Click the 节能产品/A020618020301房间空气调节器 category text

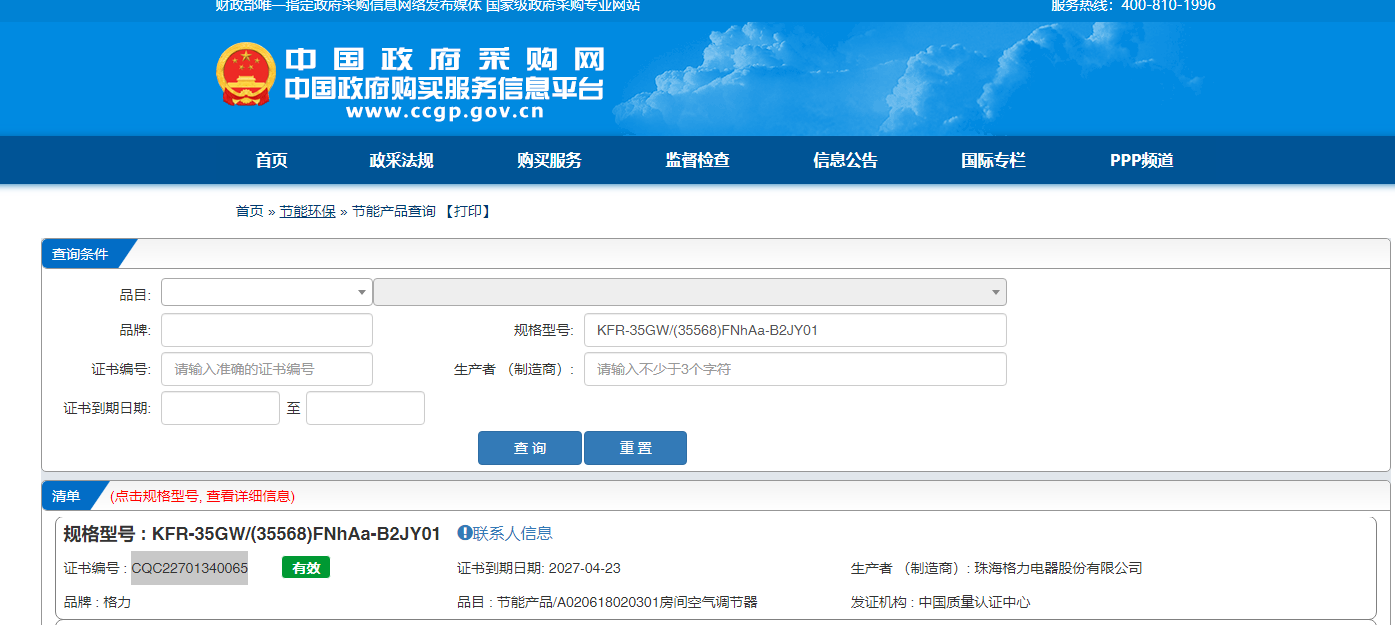click(627, 602)
